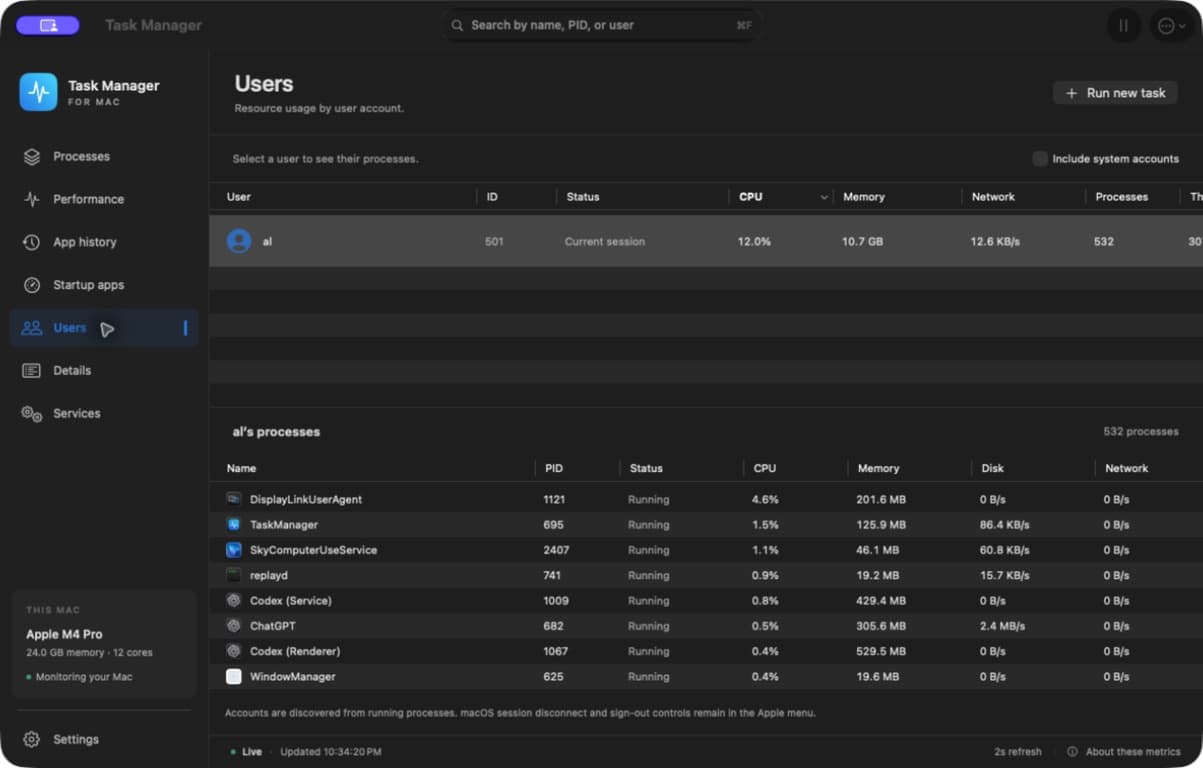Click the "2.4 MB/s" disk value
Screen dimensions: 1203x768
(x=1002, y=626)
